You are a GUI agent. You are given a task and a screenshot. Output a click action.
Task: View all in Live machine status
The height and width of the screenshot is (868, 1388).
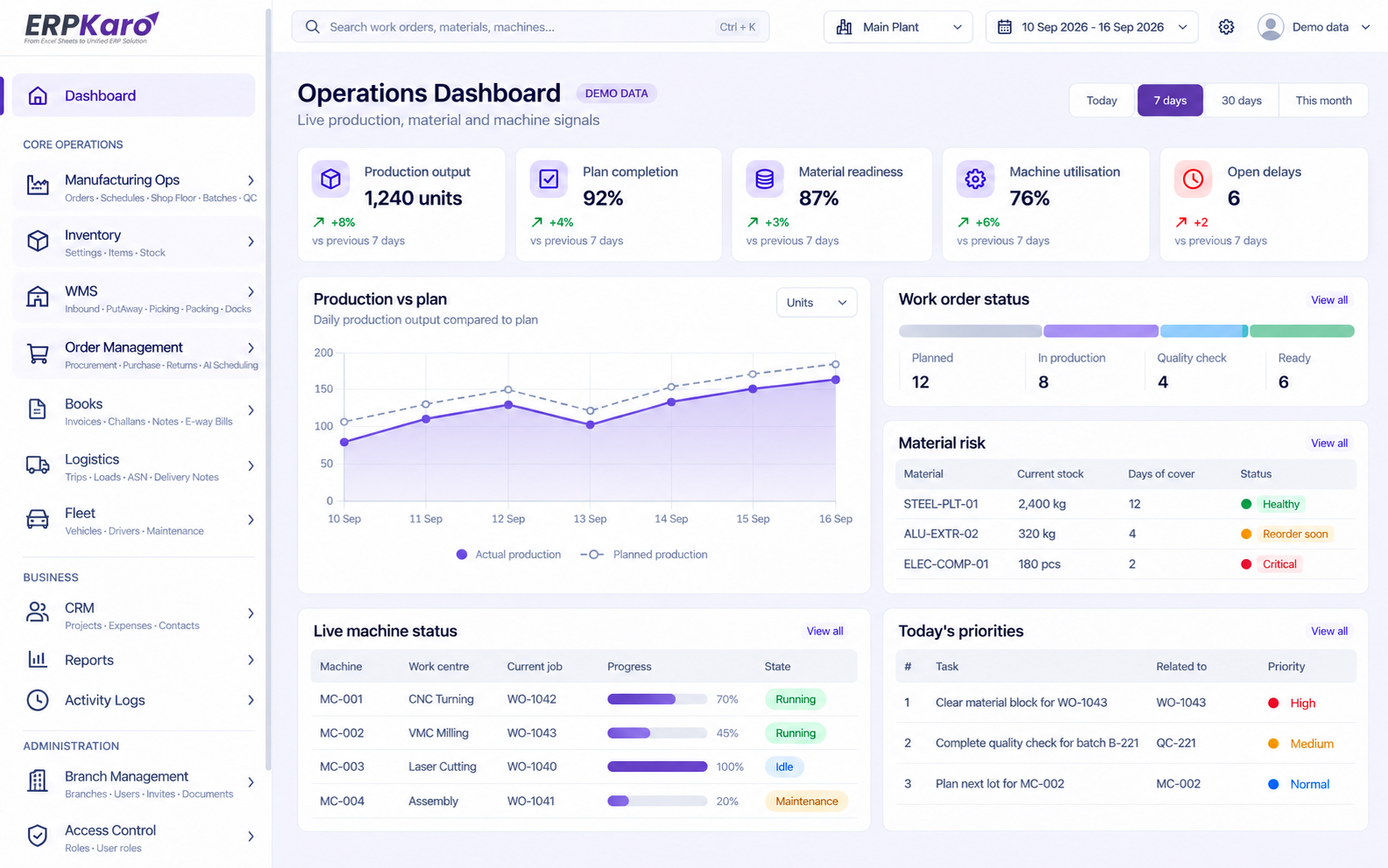(824, 632)
